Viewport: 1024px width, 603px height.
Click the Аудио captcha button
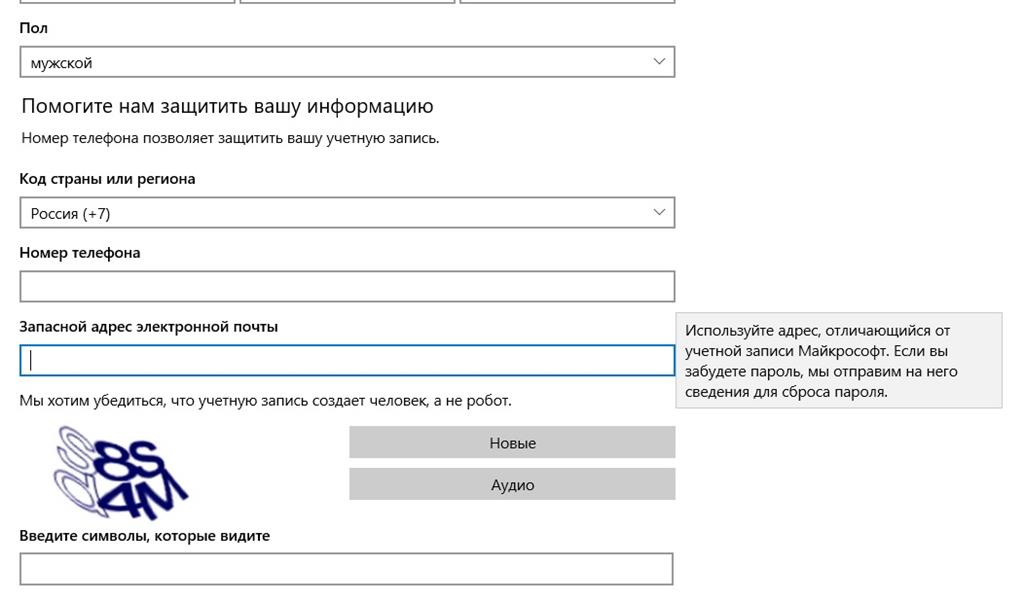click(512, 485)
